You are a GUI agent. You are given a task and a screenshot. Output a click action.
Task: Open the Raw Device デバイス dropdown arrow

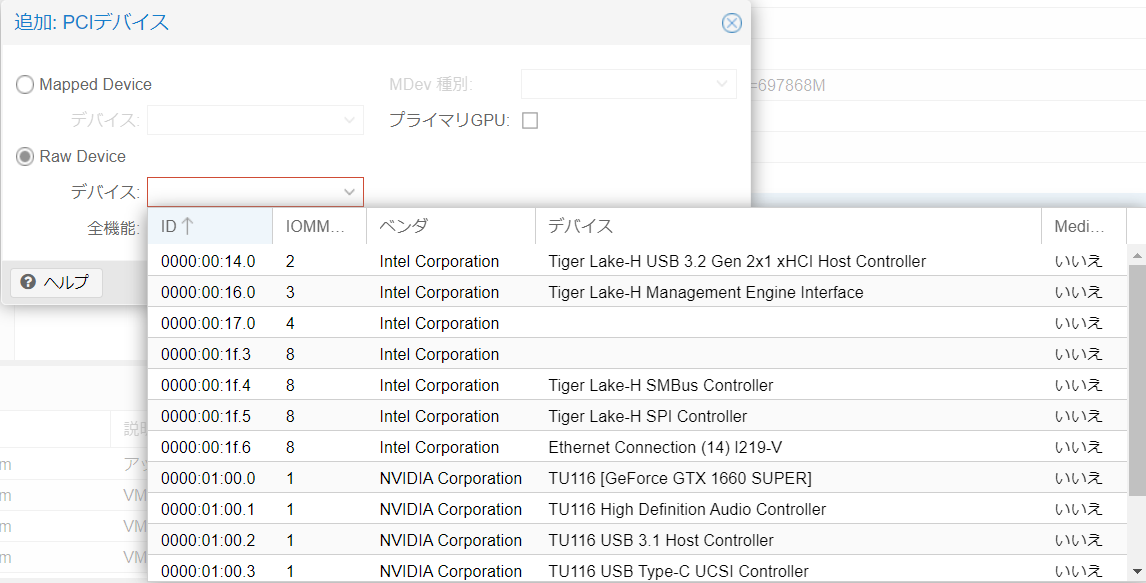point(349,192)
